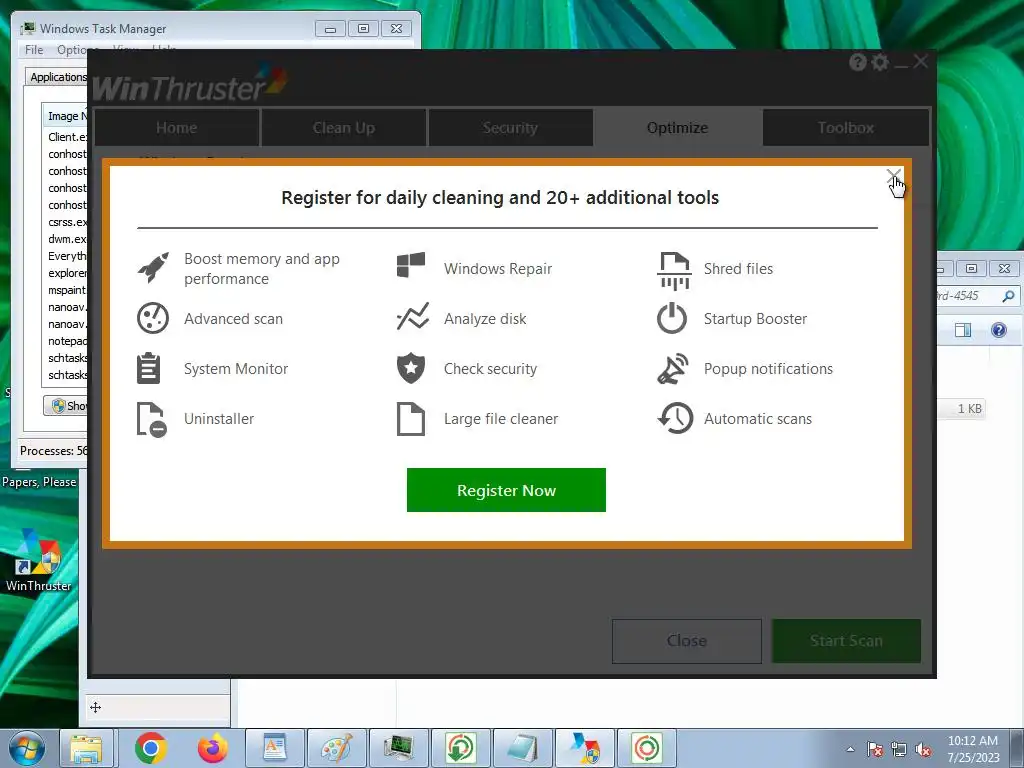Click the 'Automatic scans' label
Screen dimensions: 1024x768
click(758, 419)
